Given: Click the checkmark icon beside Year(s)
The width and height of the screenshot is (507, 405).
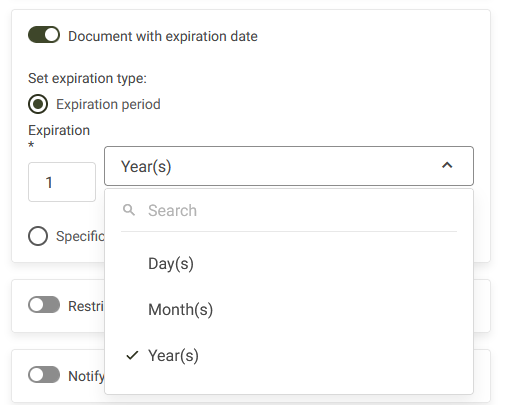Looking at the screenshot, I should point(132,355).
